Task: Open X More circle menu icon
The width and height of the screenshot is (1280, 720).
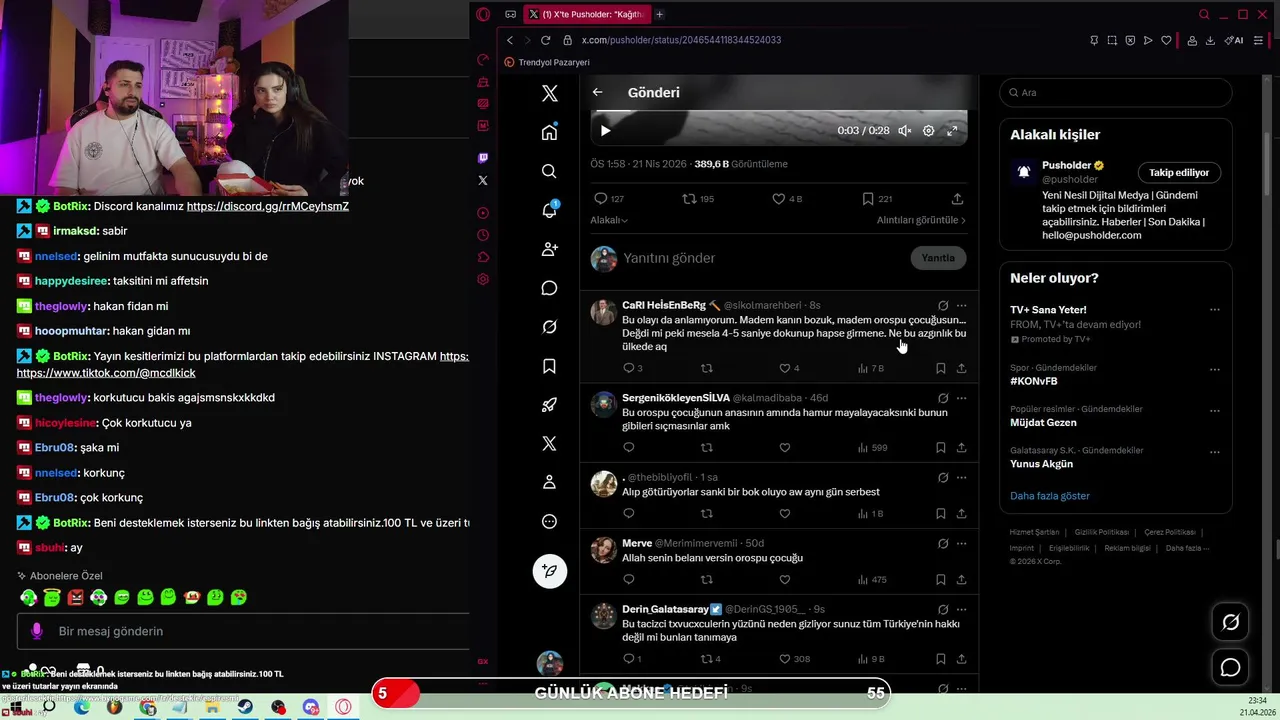Action: click(549, 521)
